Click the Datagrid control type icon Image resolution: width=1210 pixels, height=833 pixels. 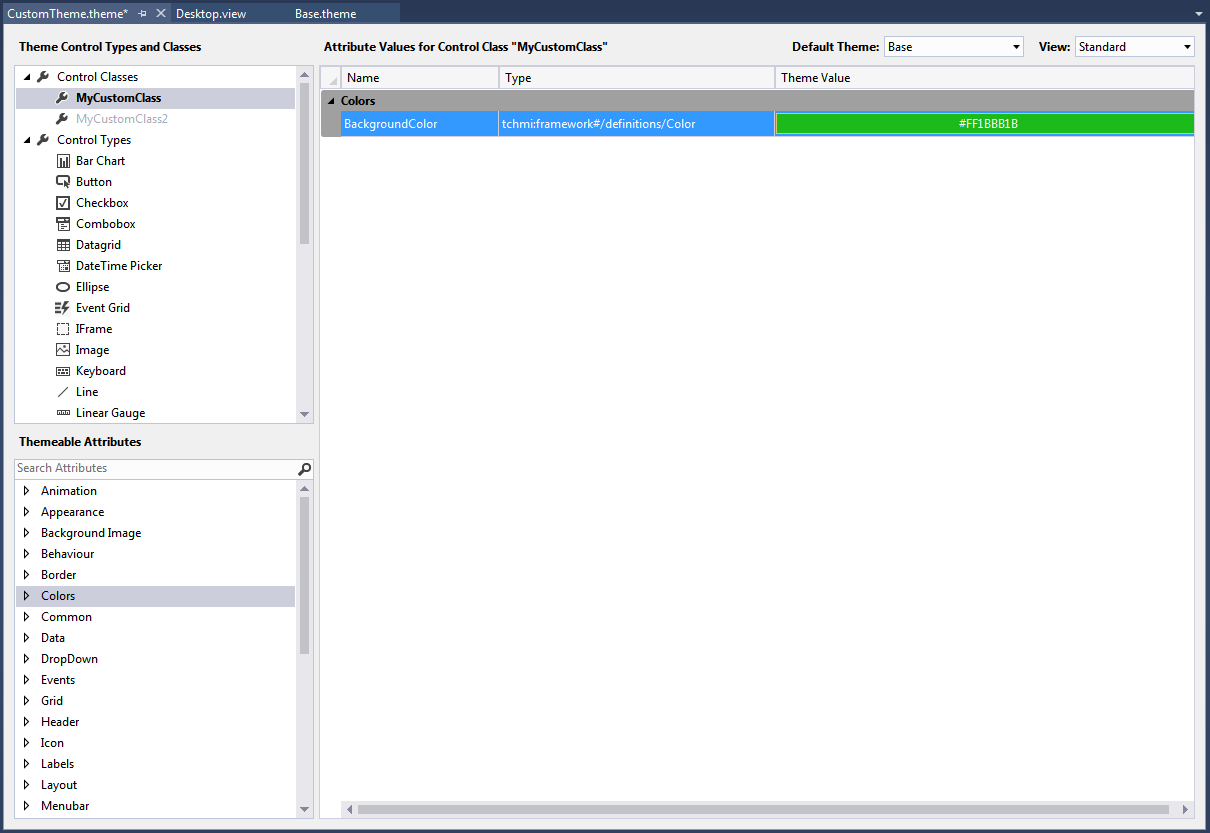tap(63, 245)
